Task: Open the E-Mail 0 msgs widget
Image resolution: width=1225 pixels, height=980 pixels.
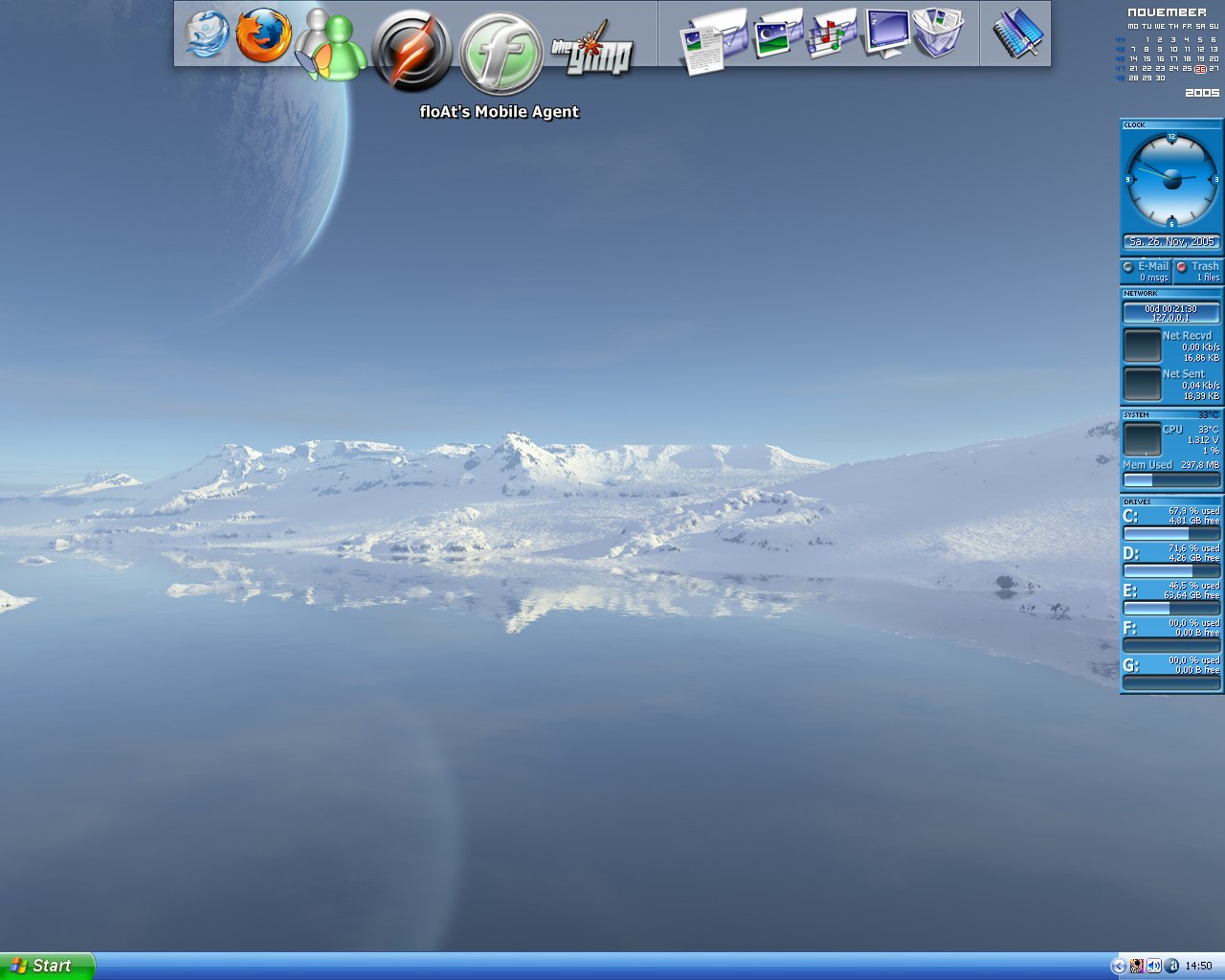Action: tap(1147, 271)
